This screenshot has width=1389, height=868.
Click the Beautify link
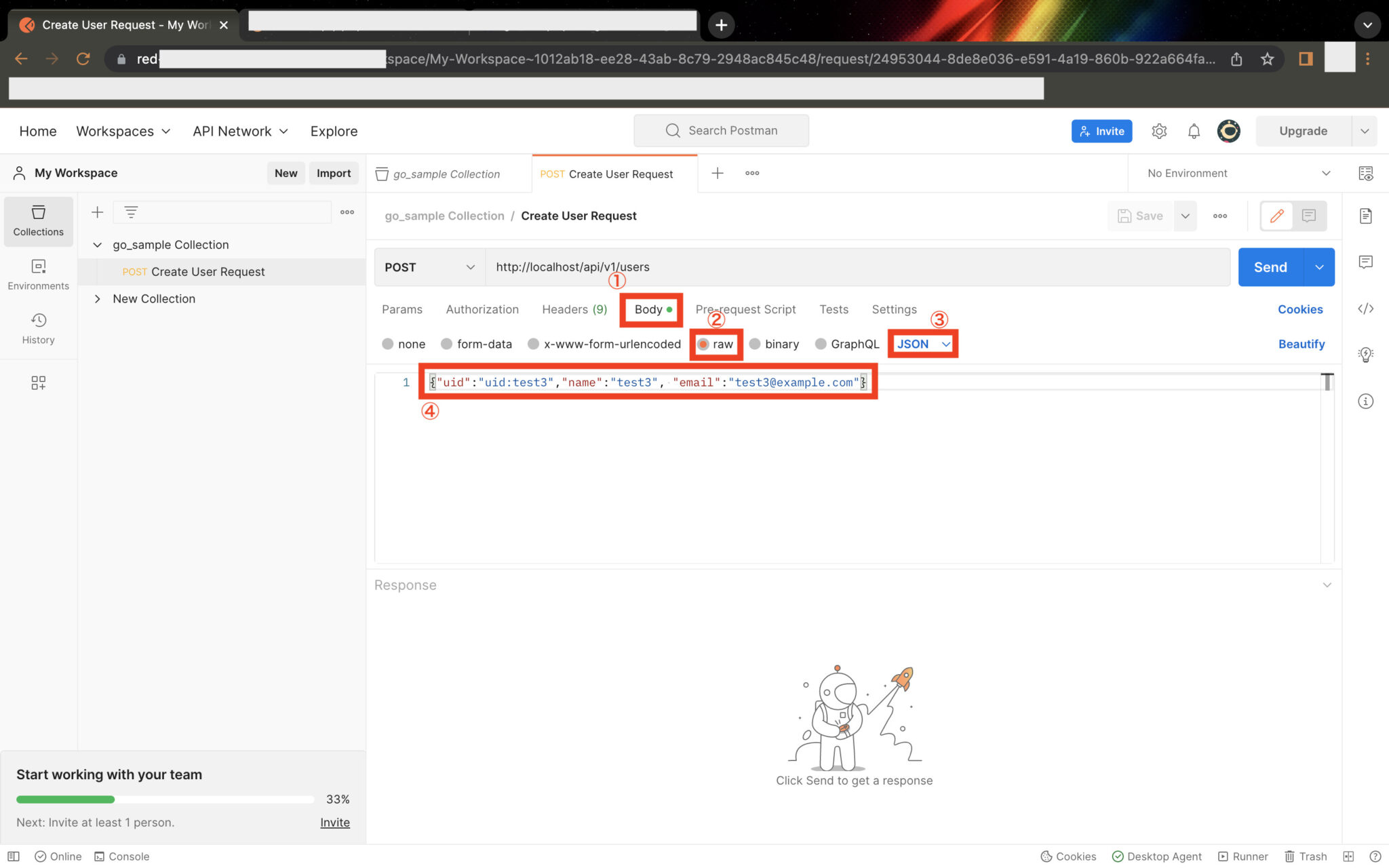coord(1301,344)
